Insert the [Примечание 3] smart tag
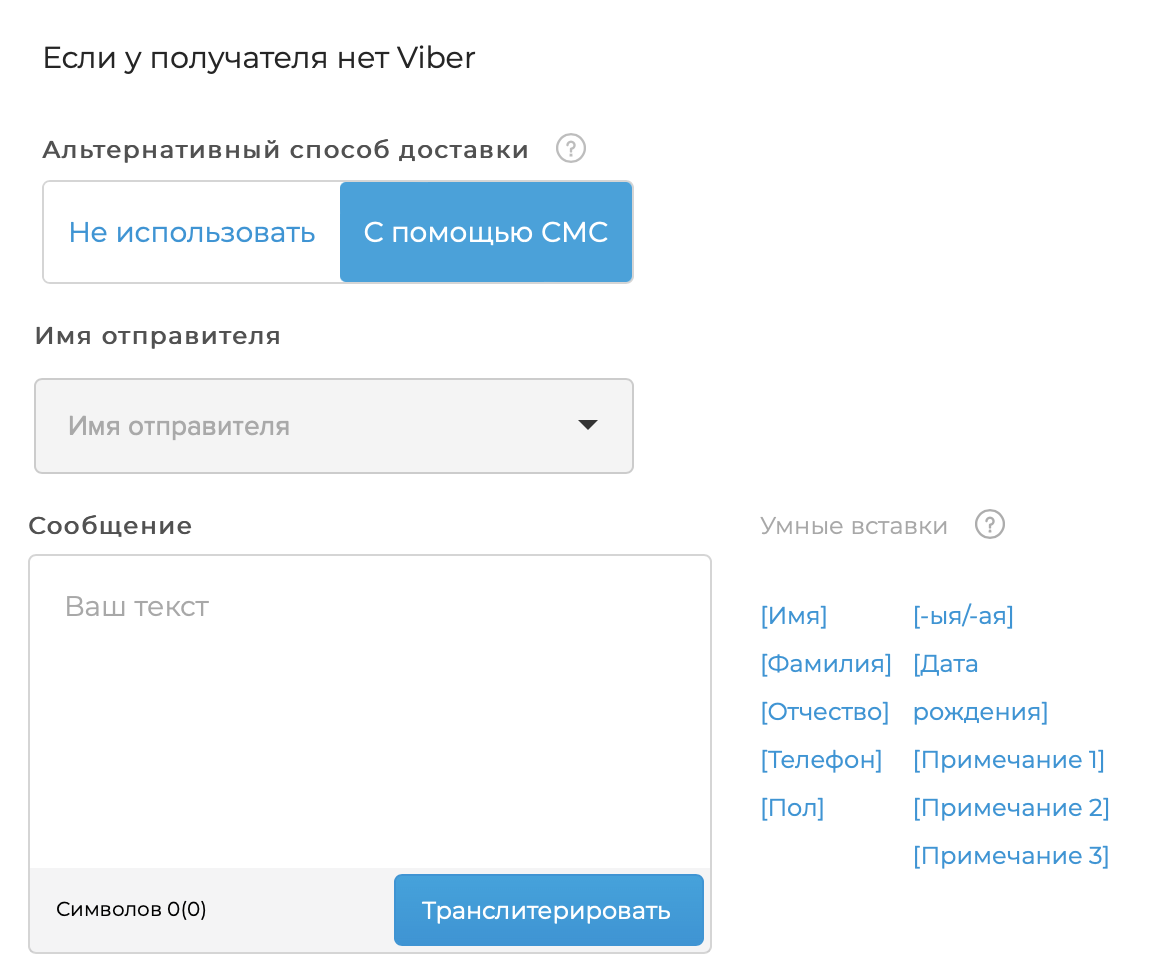The width and height of the screenshot is (1150, 974). point(1011,856)
